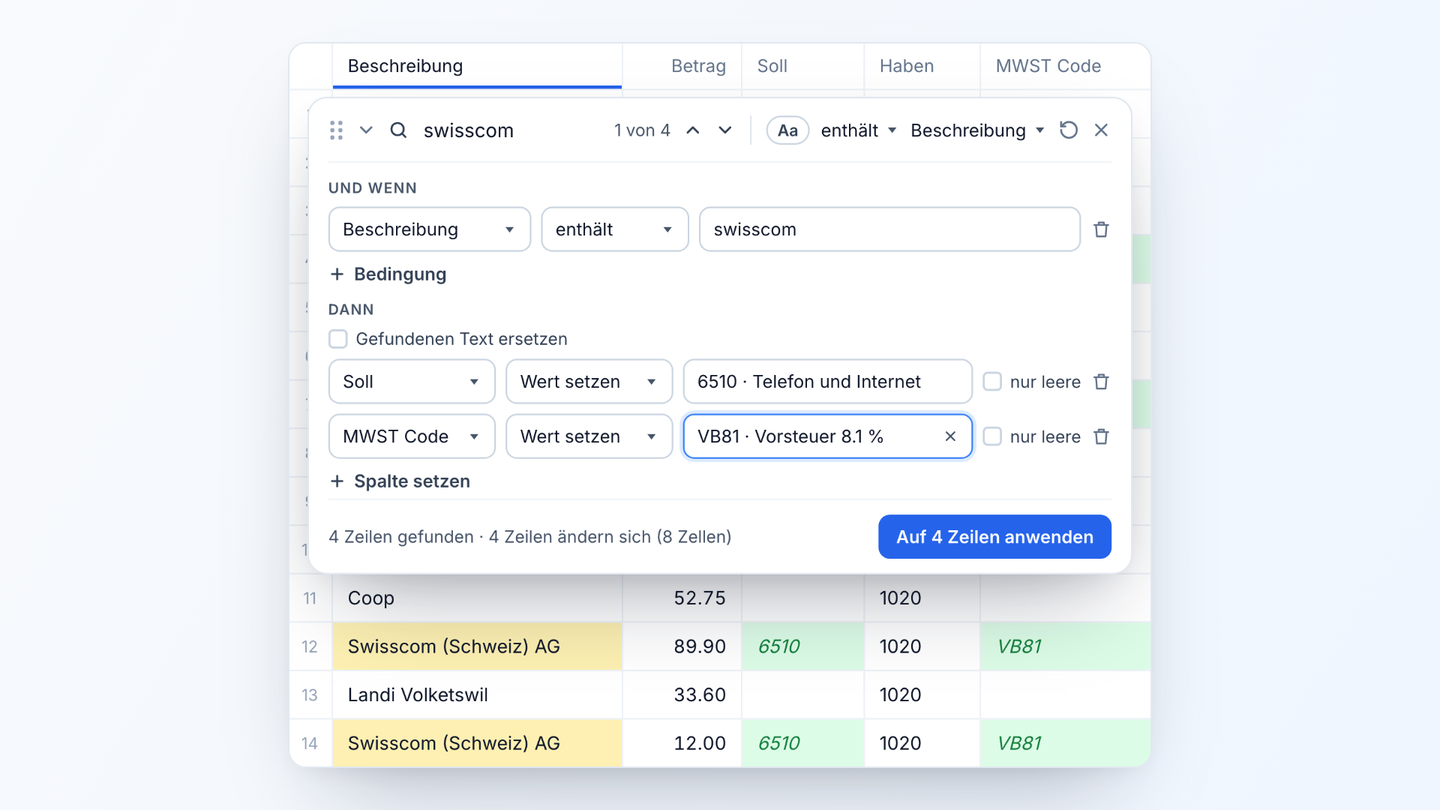
Task: Delete the MWST Code action with the trash icon
Action: (x=1101, y=436)
